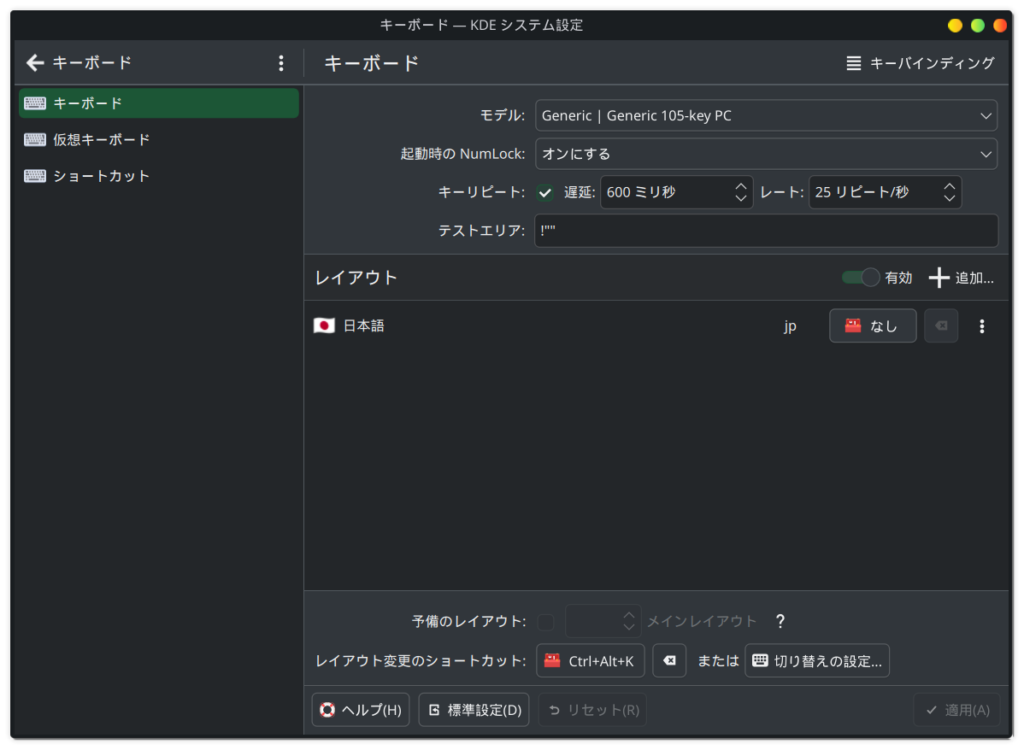Open the モデル dropdown

pyautogui.click(x=765, y=115)
